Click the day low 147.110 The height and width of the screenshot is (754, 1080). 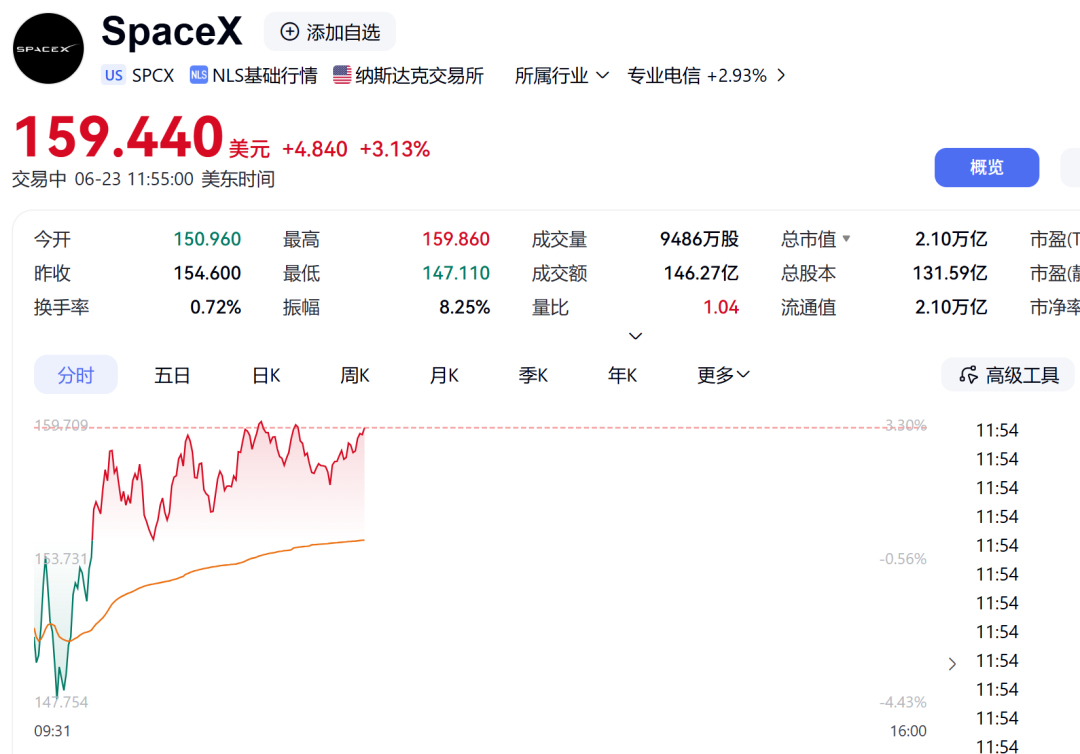click(x=456, y=273)
